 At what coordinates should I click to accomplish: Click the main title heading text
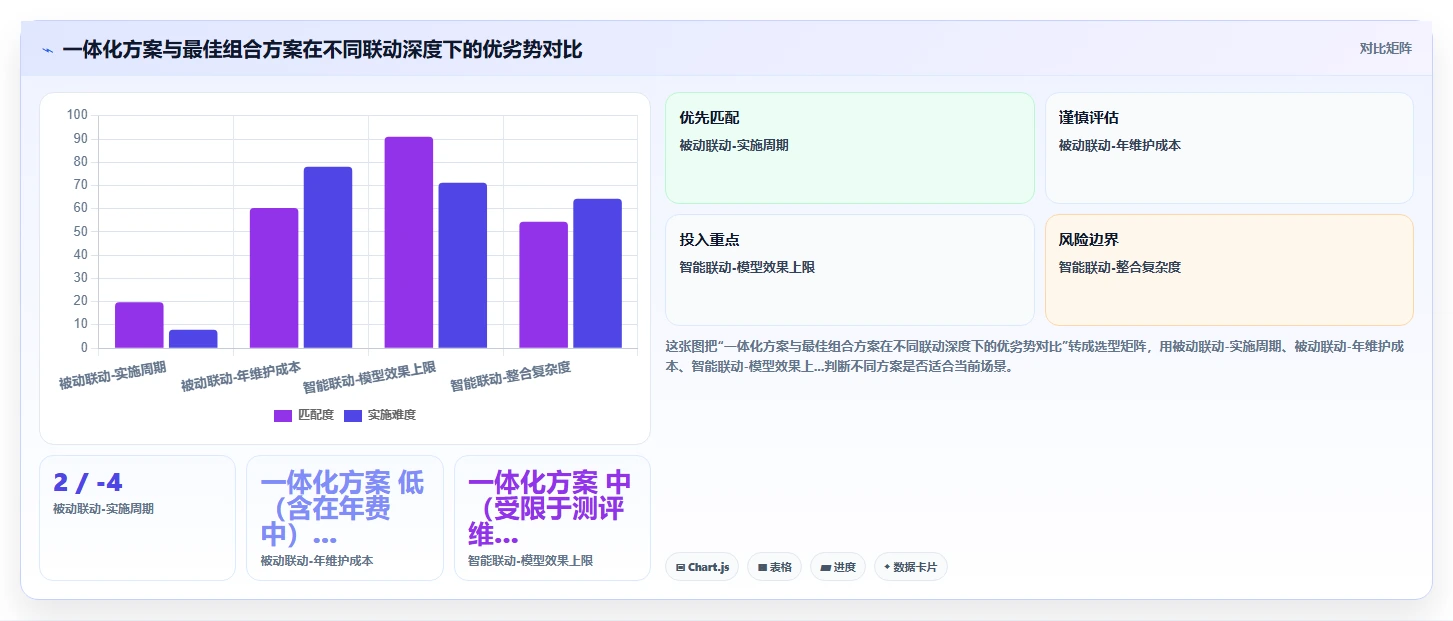[322, 49]
